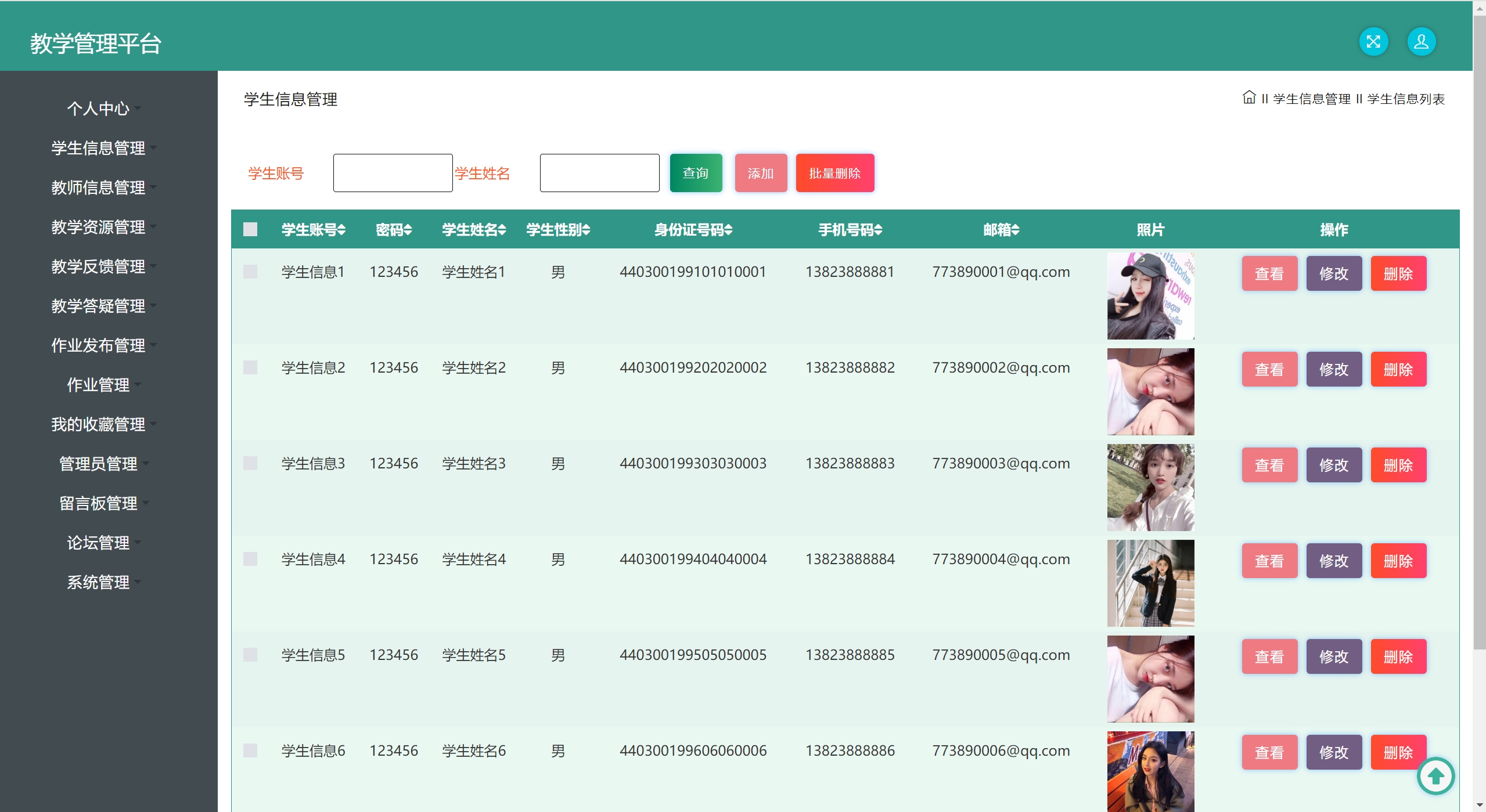
Task: Expand the 个人中心 sidebar menu
Action: pyautogui.click(x=98, y=109)
